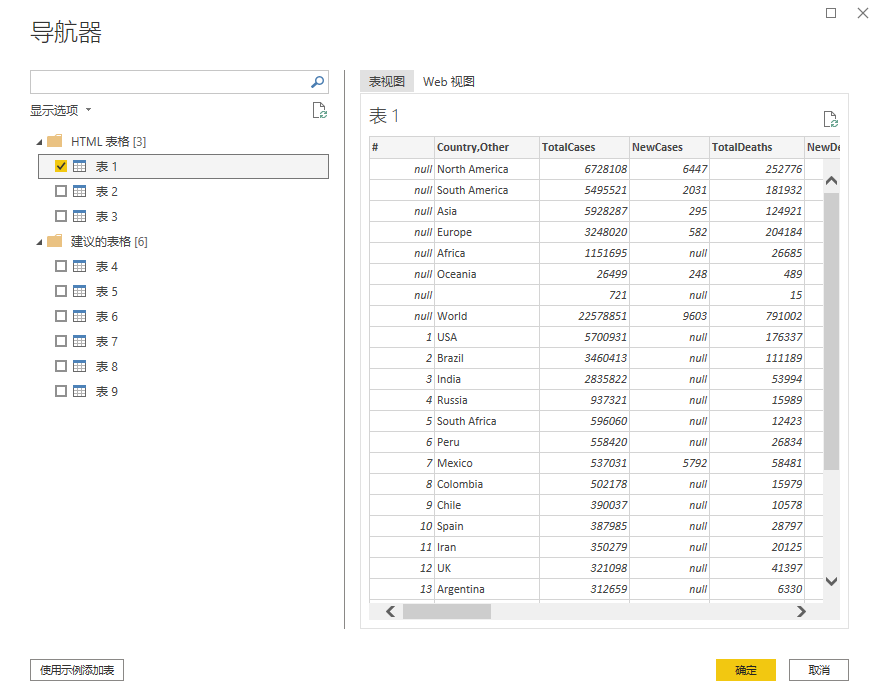This screenshot has height=699, width=879.
Task: Collapse the HTML 表格 tree group
Action: [x=39, y=142]
